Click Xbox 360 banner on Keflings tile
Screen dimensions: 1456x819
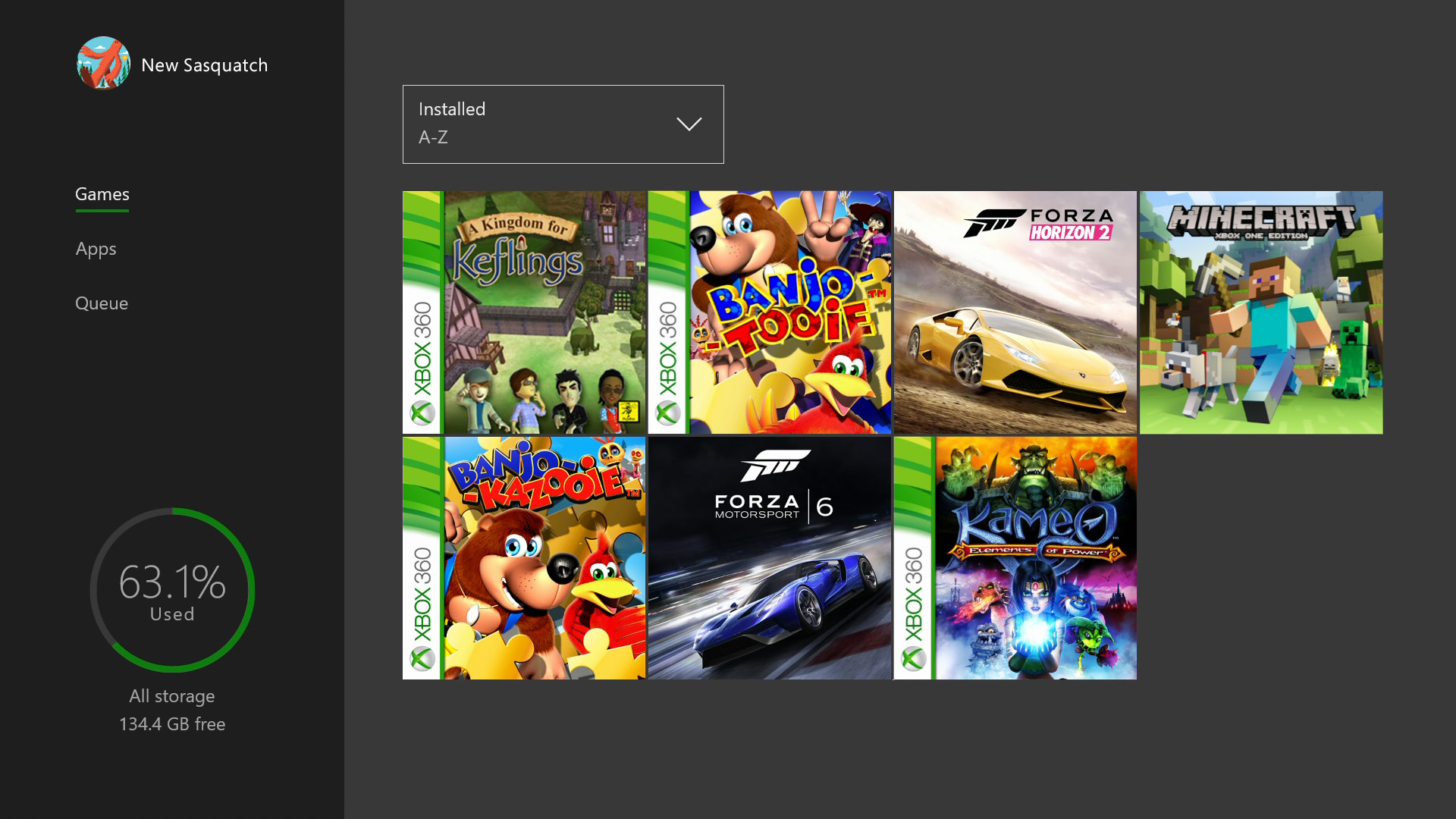click(x=422, y=349)
